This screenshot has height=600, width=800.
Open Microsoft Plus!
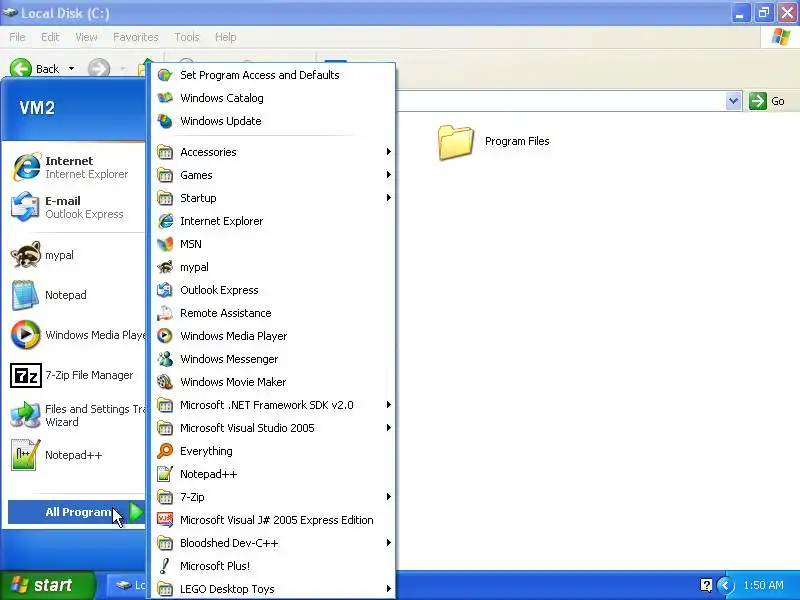[x=271, y=566]
